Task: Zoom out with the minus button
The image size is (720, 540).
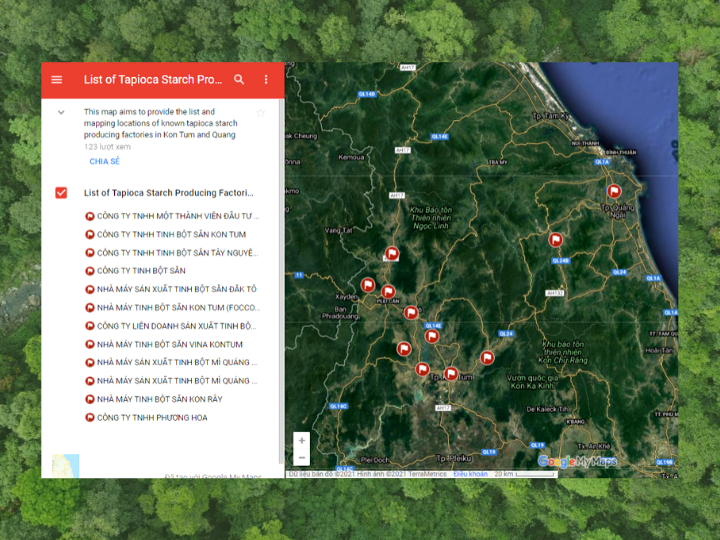Action: pos(302,457)
